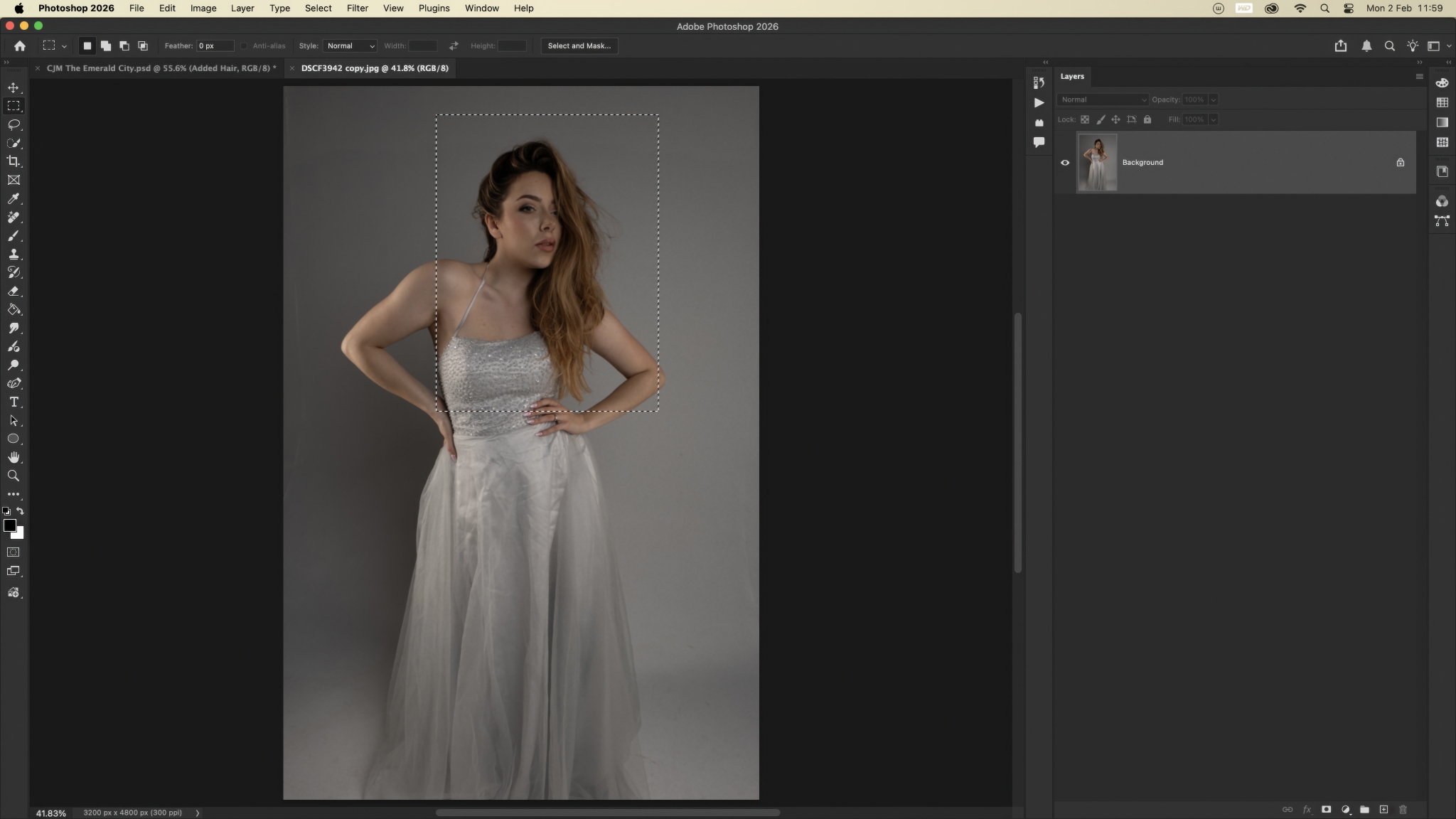This screenshot has width=1456, height=819.
Task: Open the Filter menu
Action: tap(357, 9)
